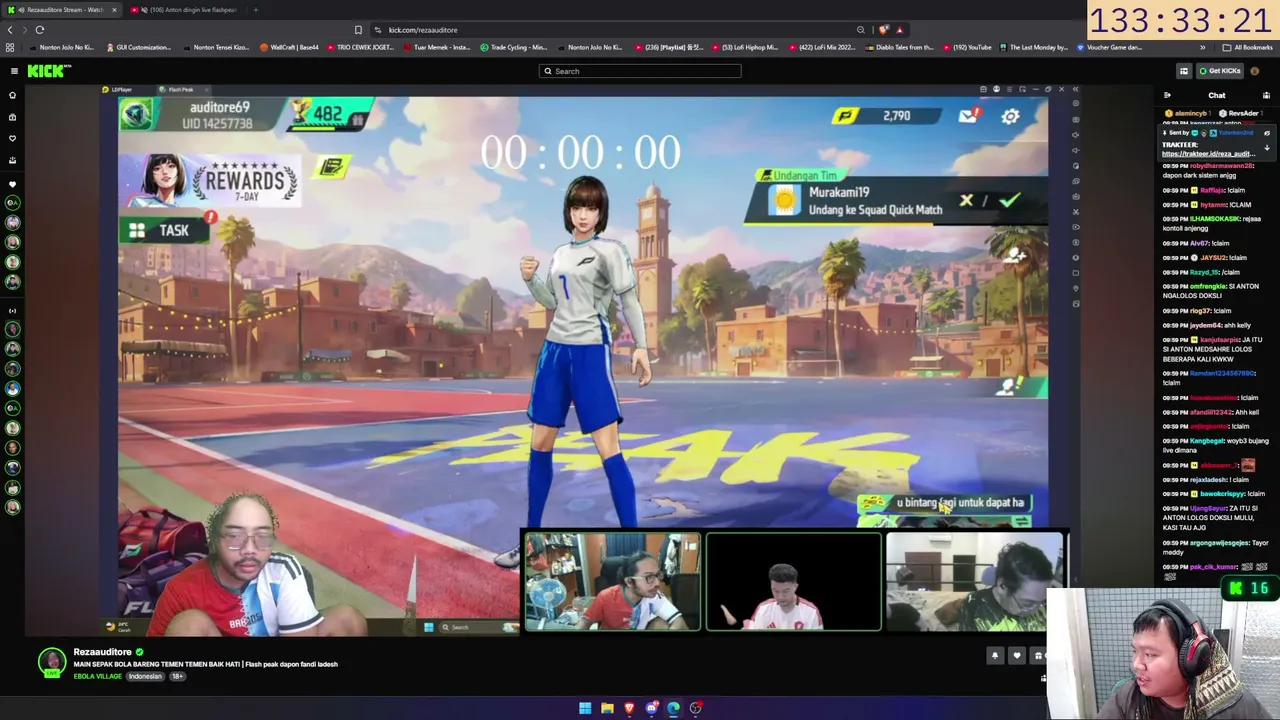Screen dimensions: 1280x720
Task: Open the TASK panel in game
Action: [162, 231]
